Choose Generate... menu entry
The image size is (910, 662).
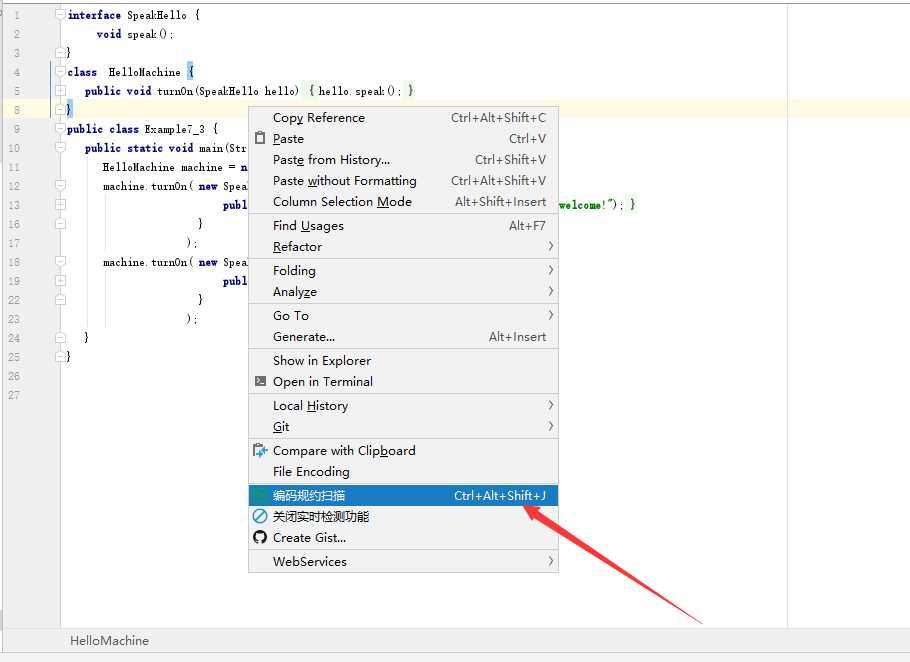click(403, 337)
